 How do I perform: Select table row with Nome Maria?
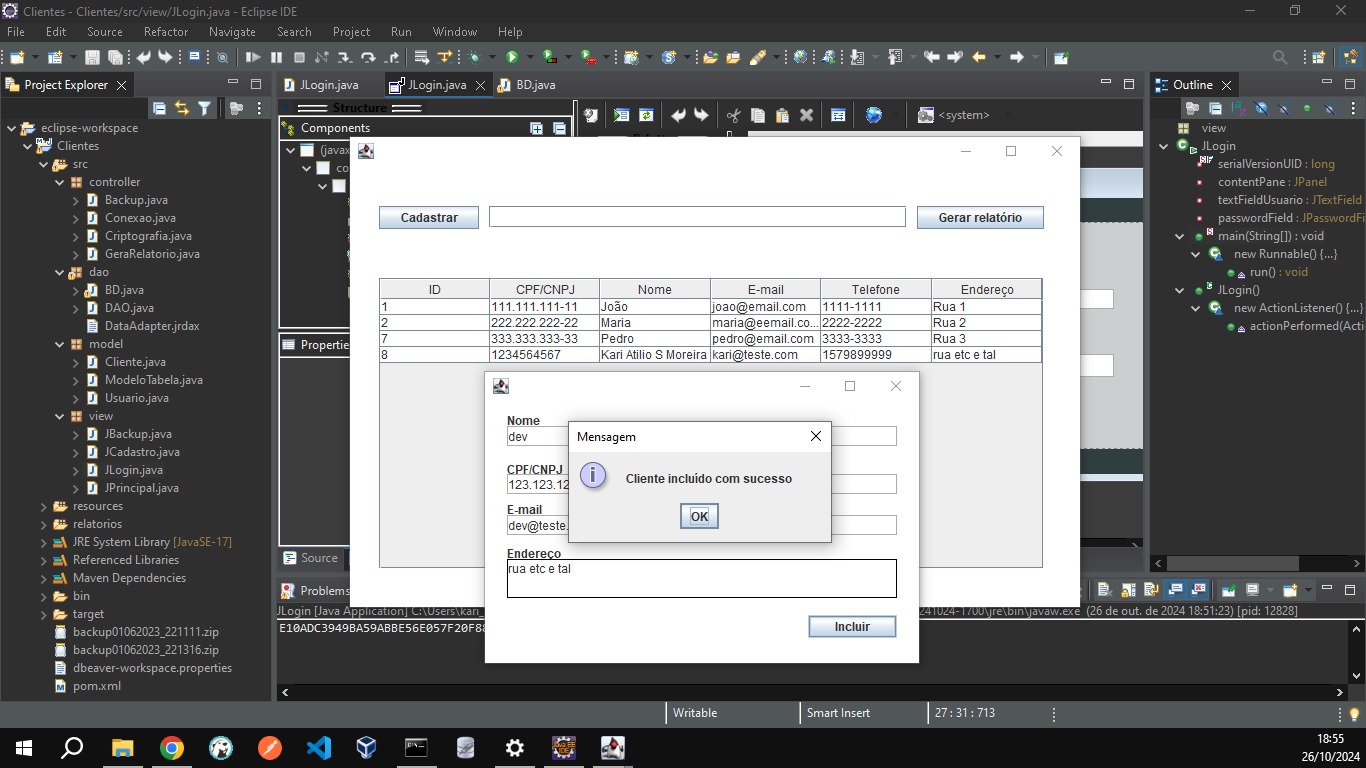[x=710, y=323]
